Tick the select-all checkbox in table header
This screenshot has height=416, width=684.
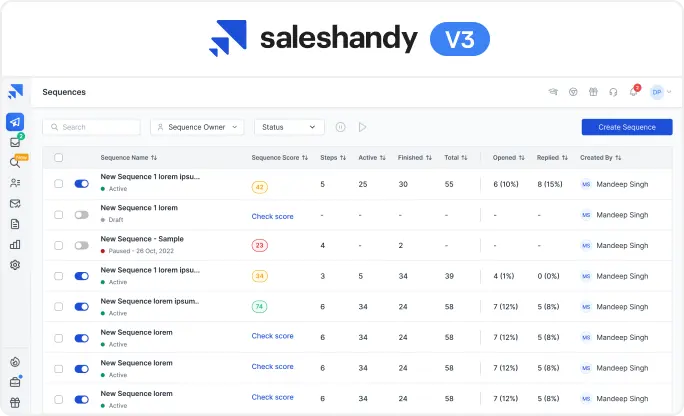click(x=58, y=158)
